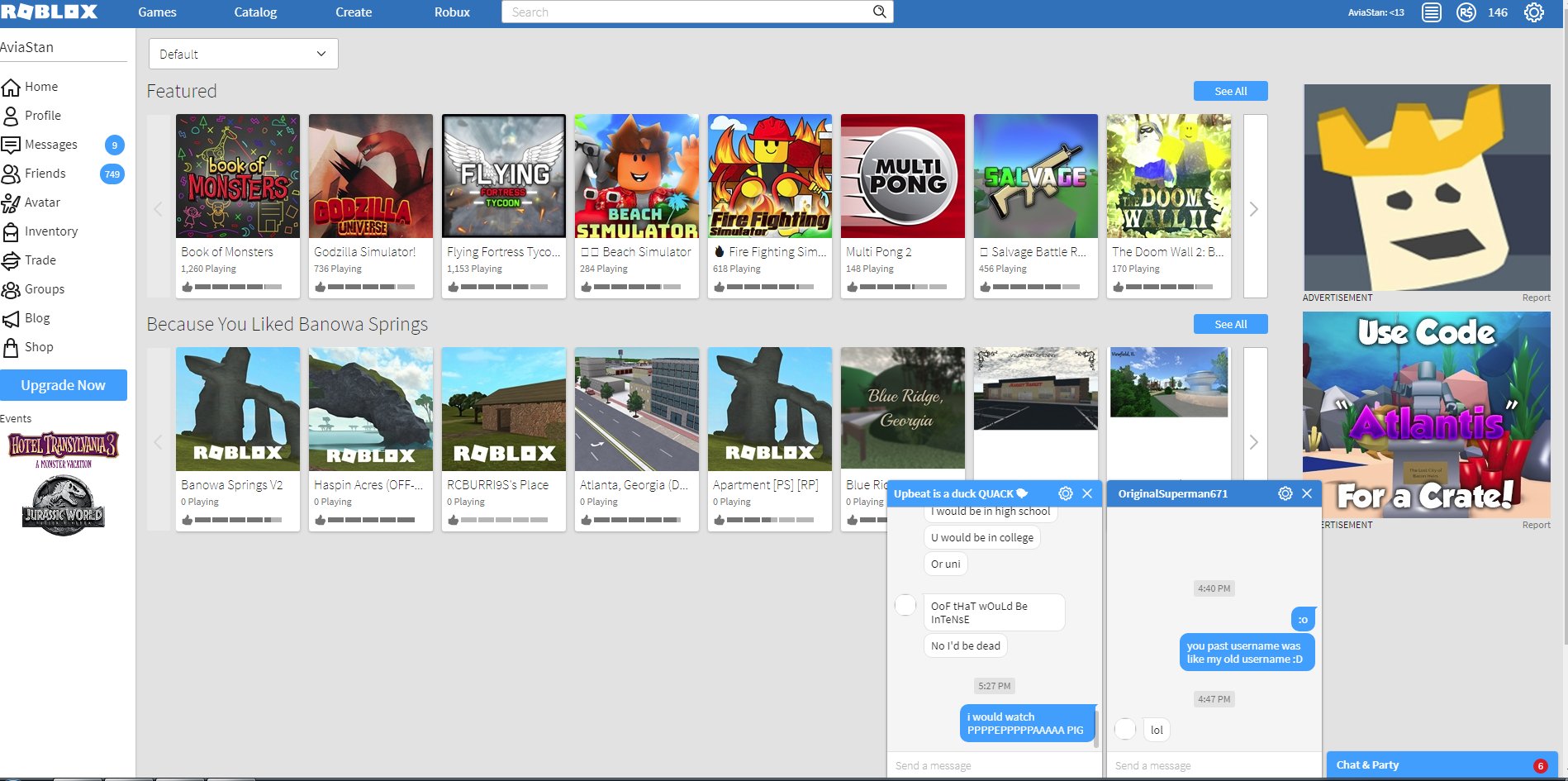Open Haspin Acres game thumbnail
1568x781 pixels.
(371, 409)
